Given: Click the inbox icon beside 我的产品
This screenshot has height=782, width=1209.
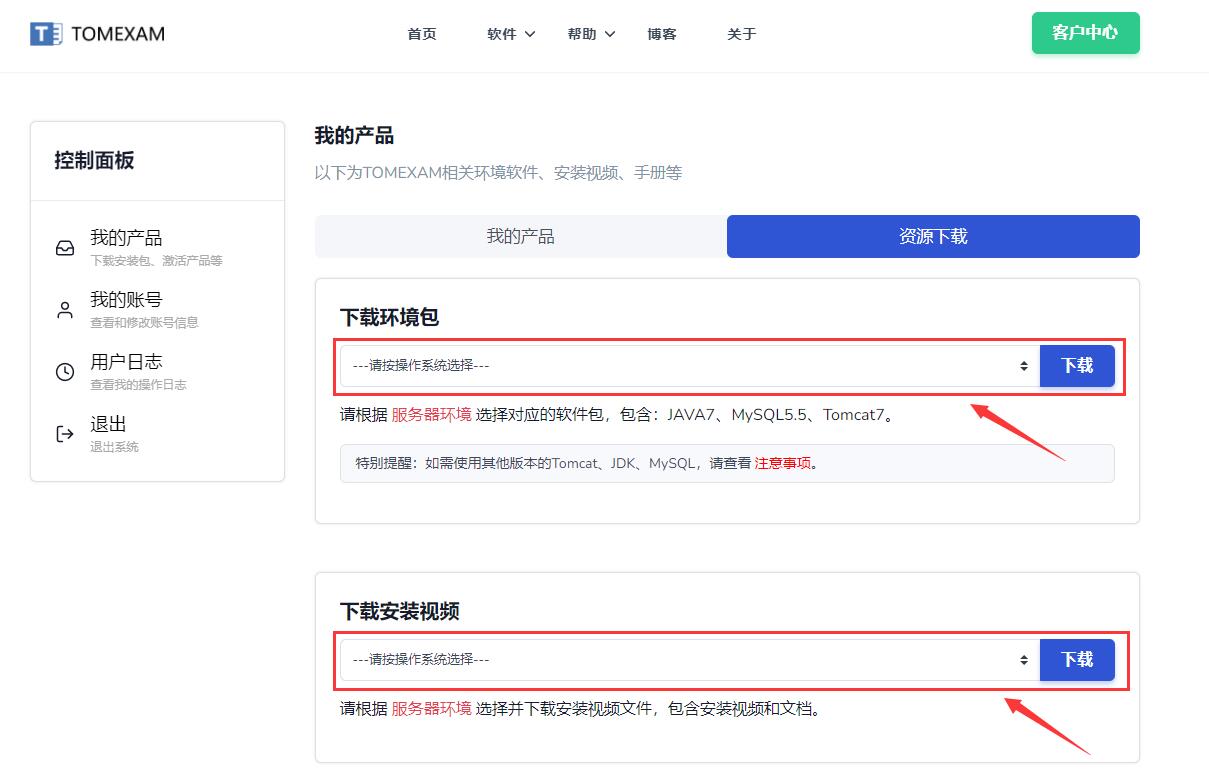Looking at the screenshot, I should [x=65, y=248].
